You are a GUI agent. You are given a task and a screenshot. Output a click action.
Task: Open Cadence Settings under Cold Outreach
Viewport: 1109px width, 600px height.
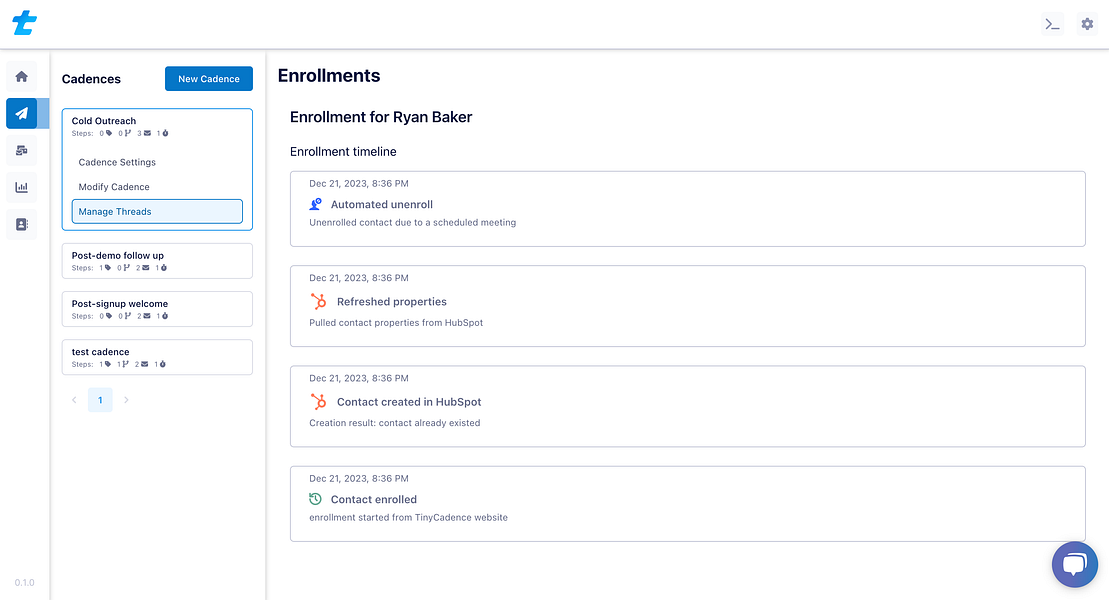(117, 162)
